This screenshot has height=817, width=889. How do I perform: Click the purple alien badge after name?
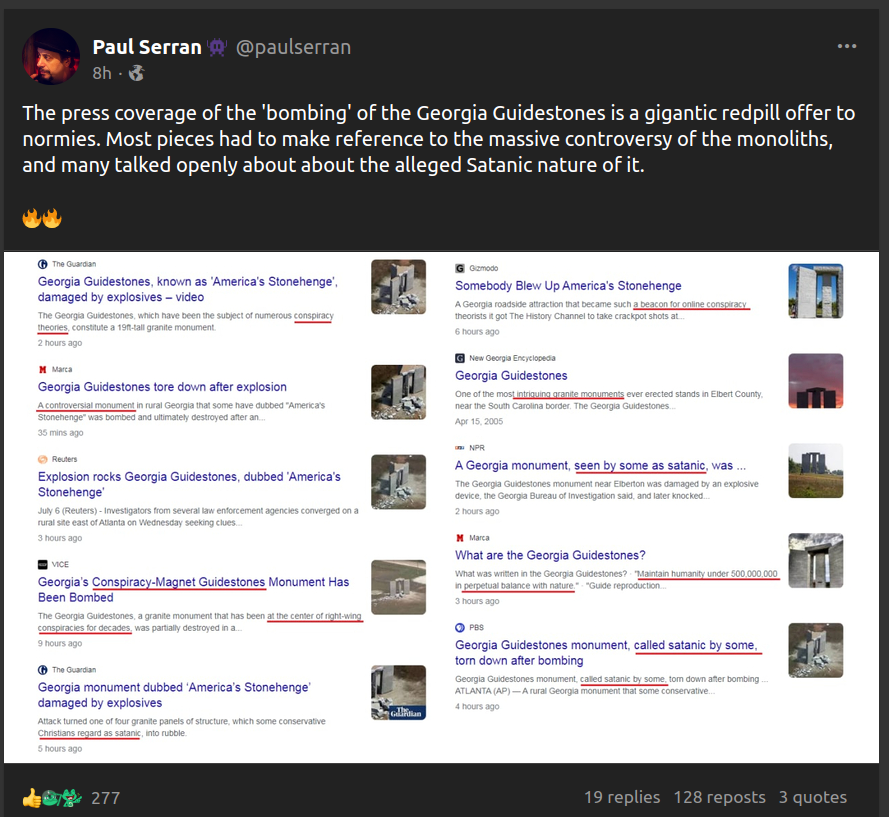point(217,47)
